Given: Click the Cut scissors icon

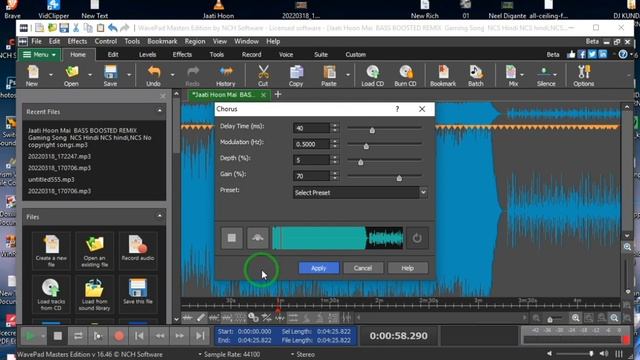Looking at the screenshot, I should (x=263, y=76).
